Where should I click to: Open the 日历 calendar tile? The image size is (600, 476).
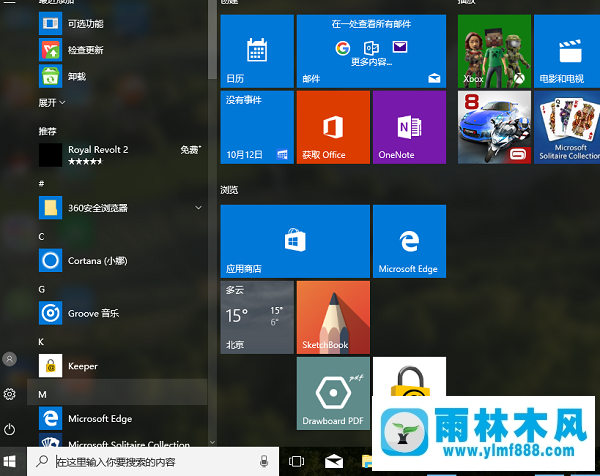257,51
